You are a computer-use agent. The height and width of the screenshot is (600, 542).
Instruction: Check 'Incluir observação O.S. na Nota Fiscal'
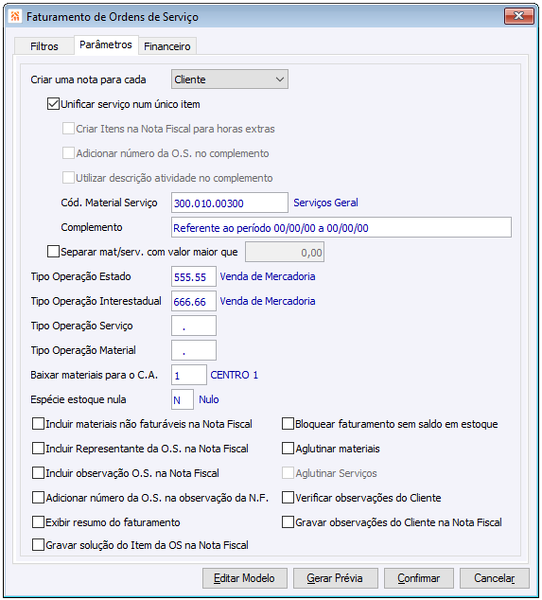pyautogui.click(x=38, y=473)
